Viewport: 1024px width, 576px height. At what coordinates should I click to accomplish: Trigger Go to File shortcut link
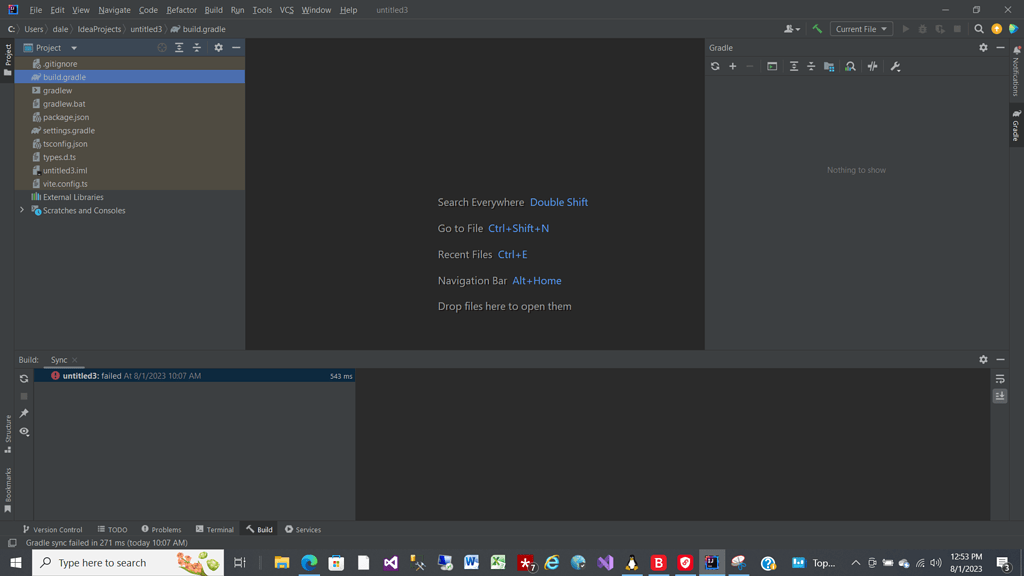point(518,228)
